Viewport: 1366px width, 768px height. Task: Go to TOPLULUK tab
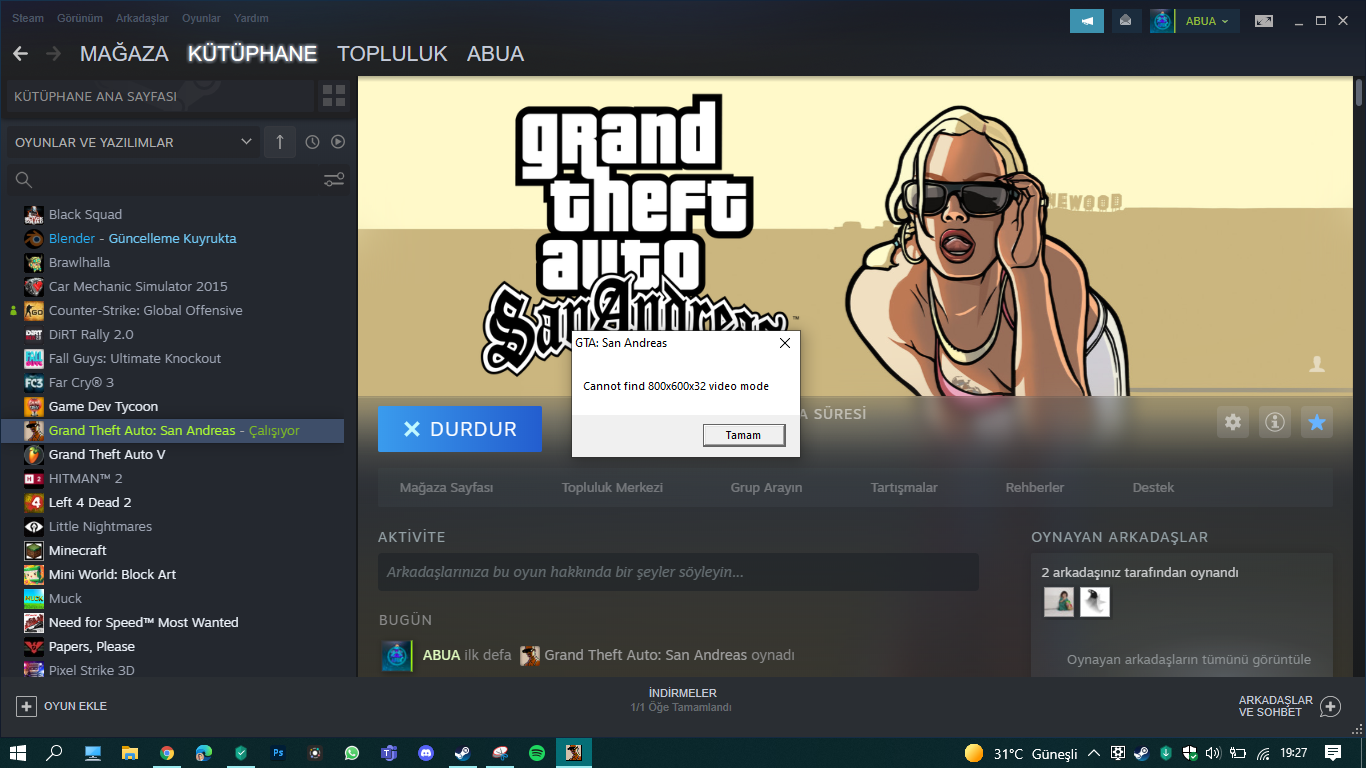click(x=392, y=54)
